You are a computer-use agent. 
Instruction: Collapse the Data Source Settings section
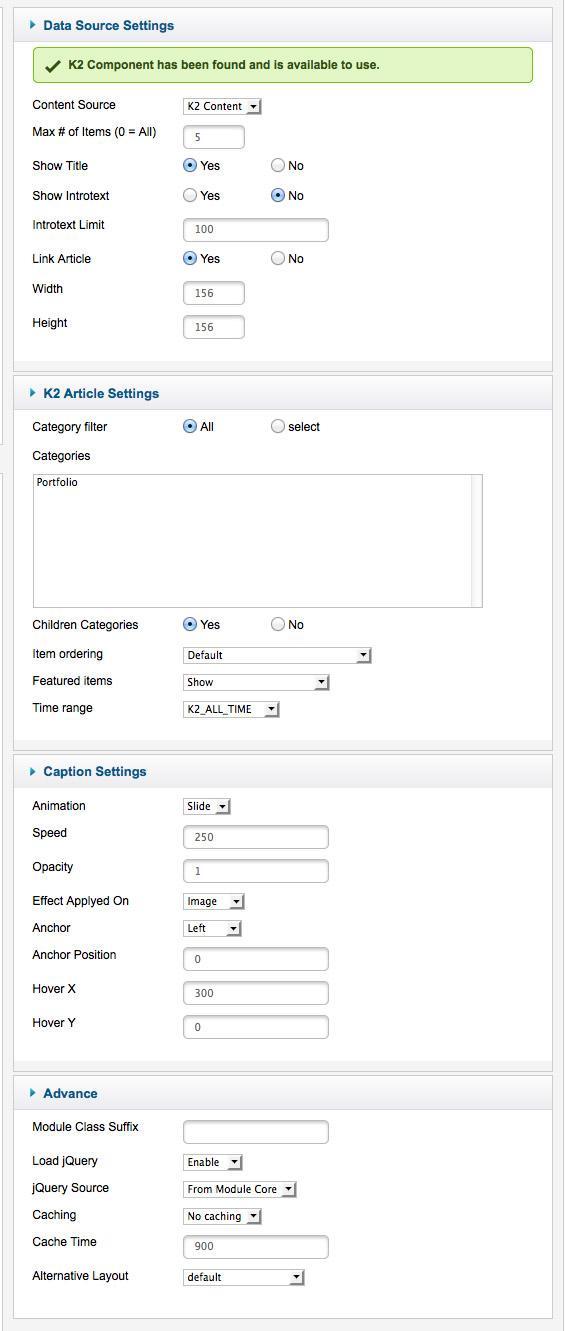[x=33, y=25]
